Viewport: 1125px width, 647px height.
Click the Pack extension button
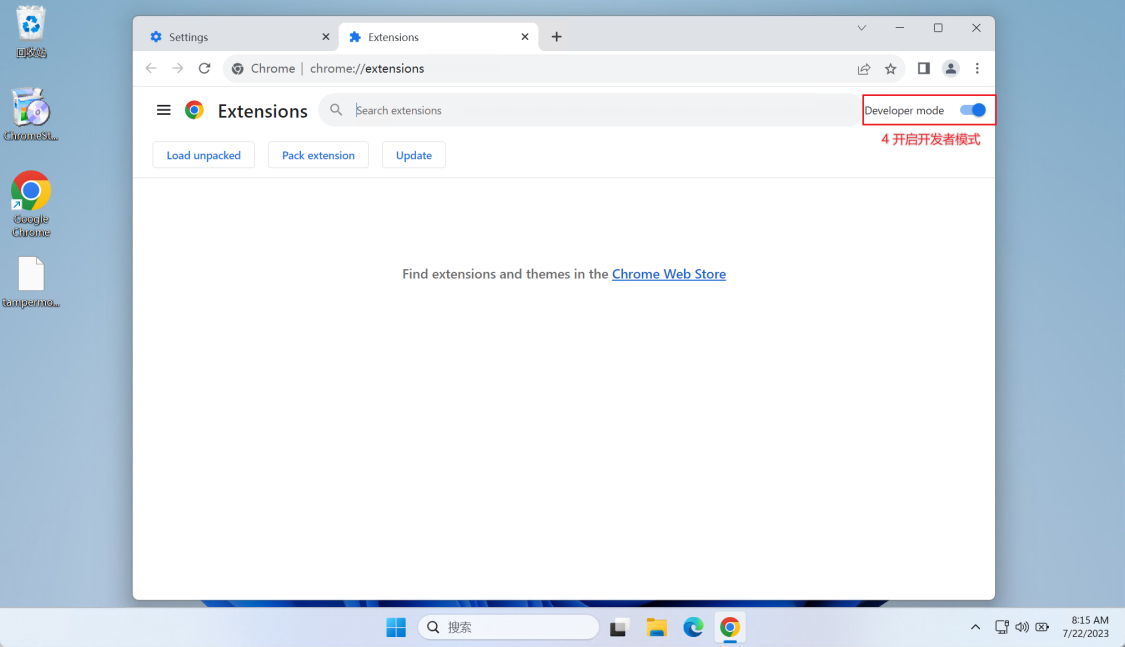[319, 155]
